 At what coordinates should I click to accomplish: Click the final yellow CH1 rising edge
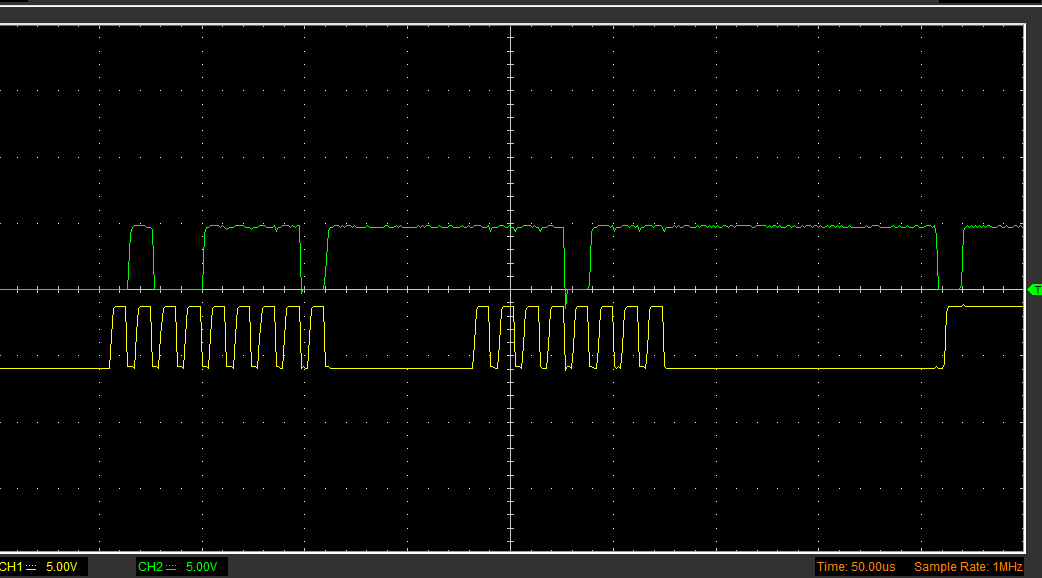[x=946, y=338]
